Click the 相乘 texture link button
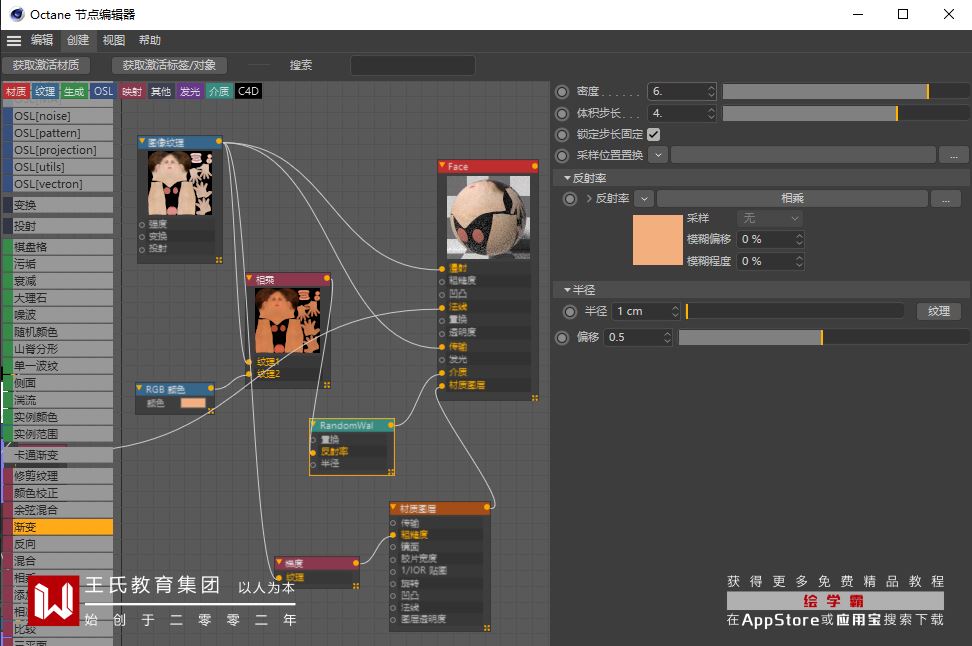972x646 pixels. click(x=792, y=198)
